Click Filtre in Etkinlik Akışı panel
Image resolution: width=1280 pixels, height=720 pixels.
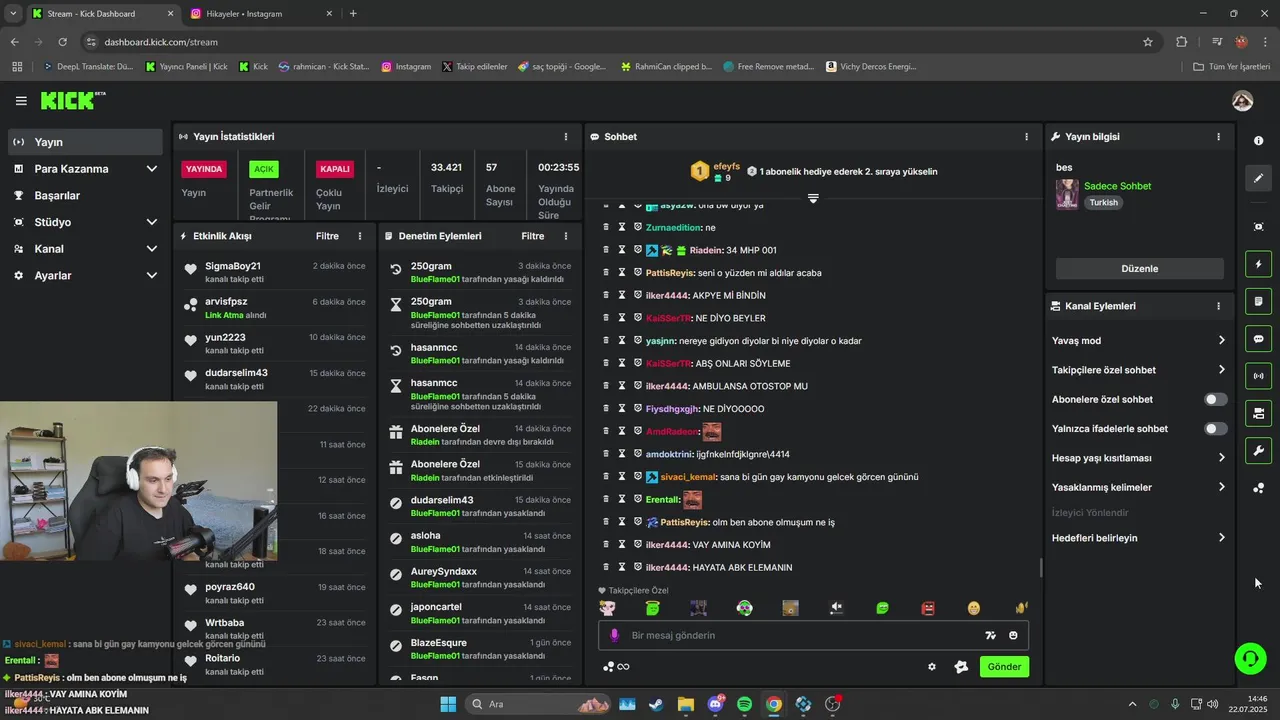[x=327, y=236]
